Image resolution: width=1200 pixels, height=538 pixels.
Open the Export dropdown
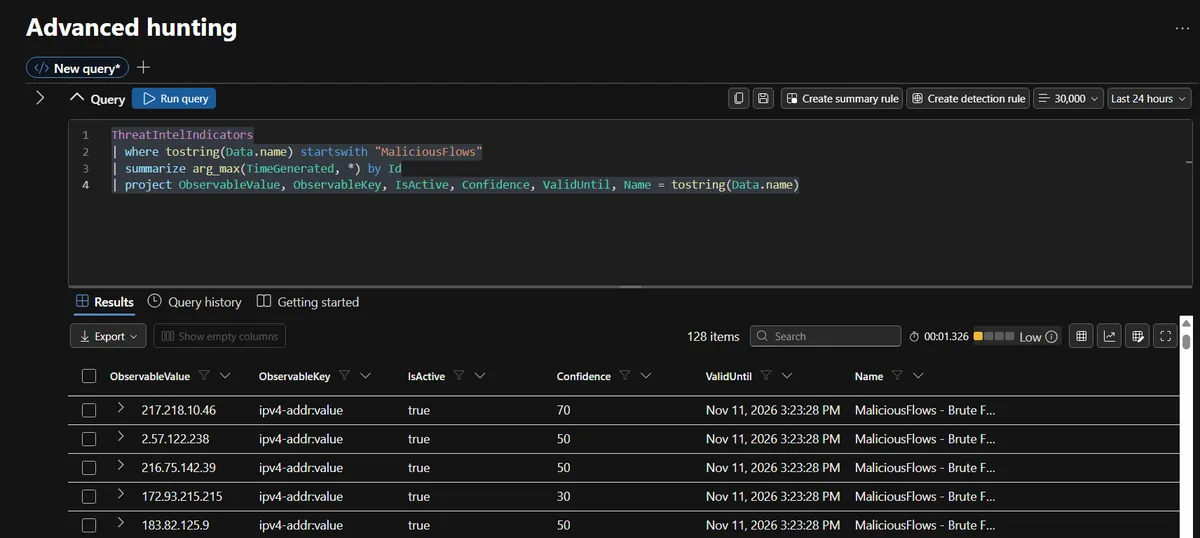point(108,337)
